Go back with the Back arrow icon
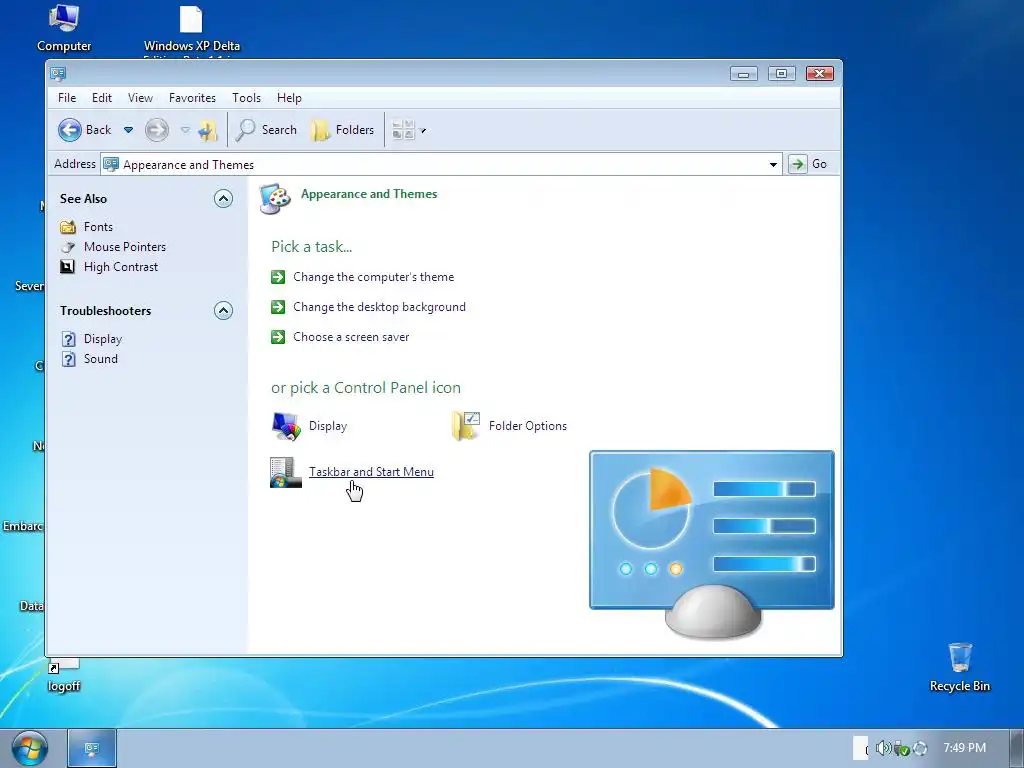1024x768 pixels. click(70, 130)
